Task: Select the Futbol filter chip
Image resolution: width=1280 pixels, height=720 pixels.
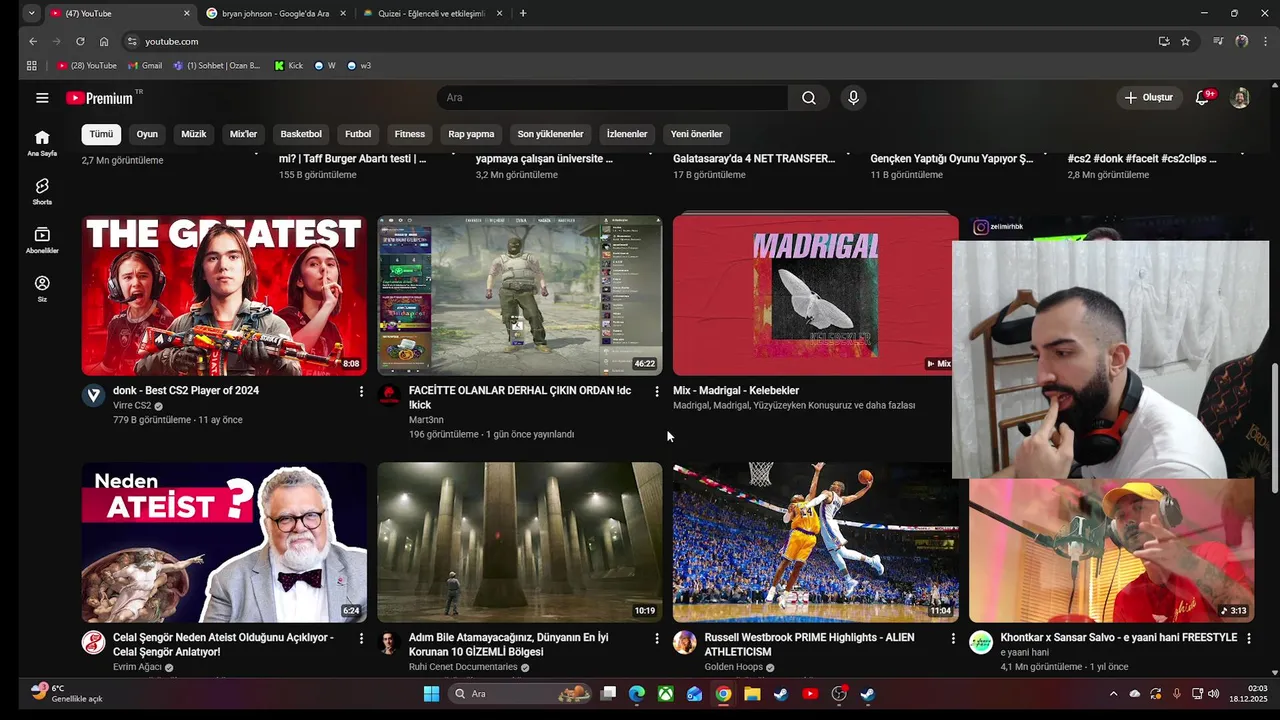Action: pos(358,134)
